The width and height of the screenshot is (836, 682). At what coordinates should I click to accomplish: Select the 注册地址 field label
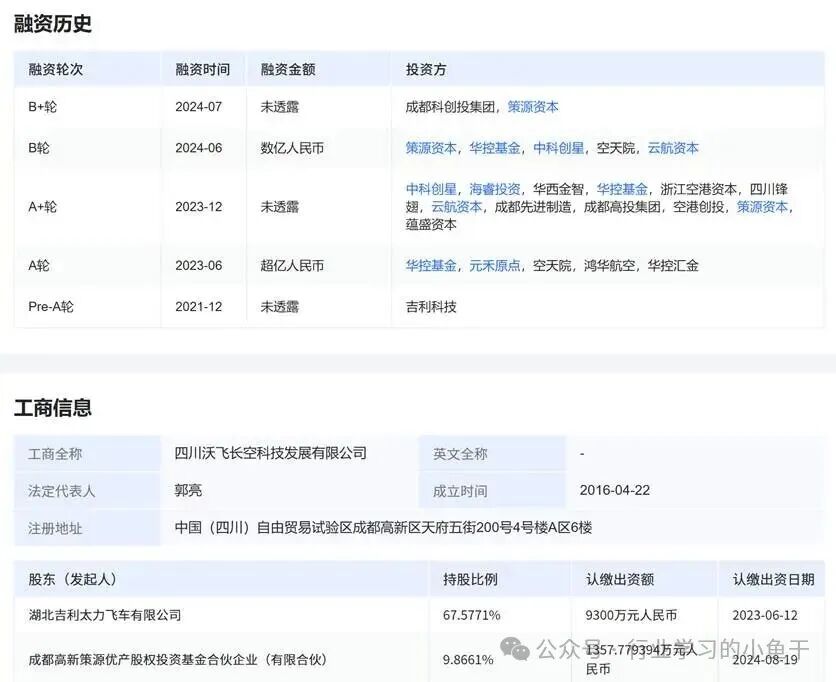point(55,528)
